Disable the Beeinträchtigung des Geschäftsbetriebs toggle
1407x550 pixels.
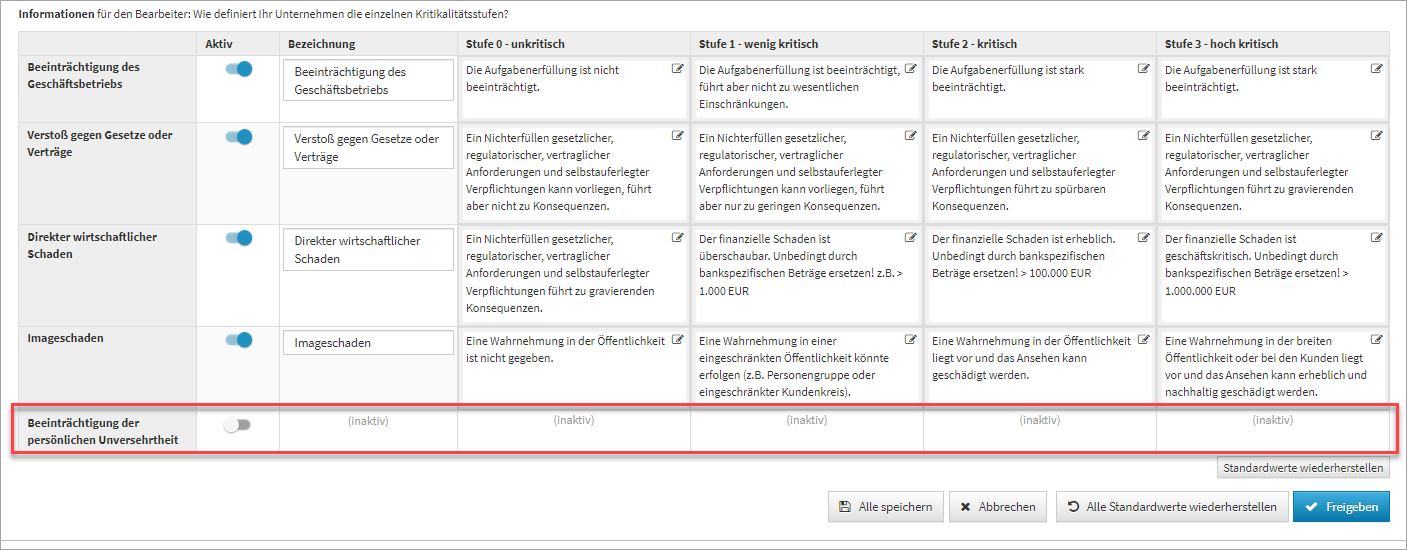(x=238, y=69)
